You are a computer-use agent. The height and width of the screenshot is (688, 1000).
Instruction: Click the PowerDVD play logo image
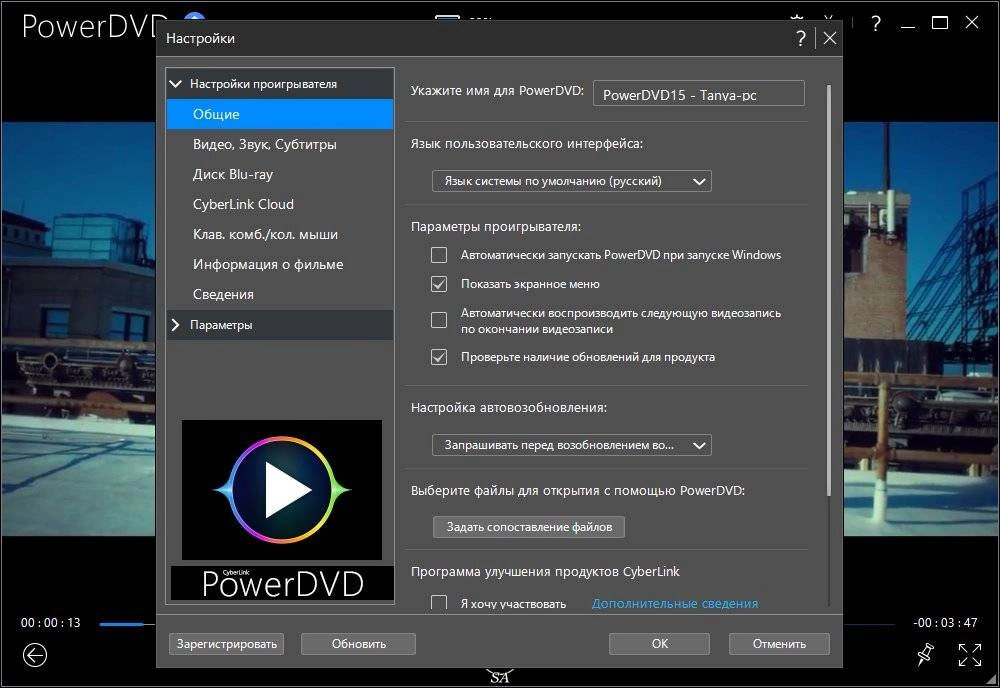(282, 490)
